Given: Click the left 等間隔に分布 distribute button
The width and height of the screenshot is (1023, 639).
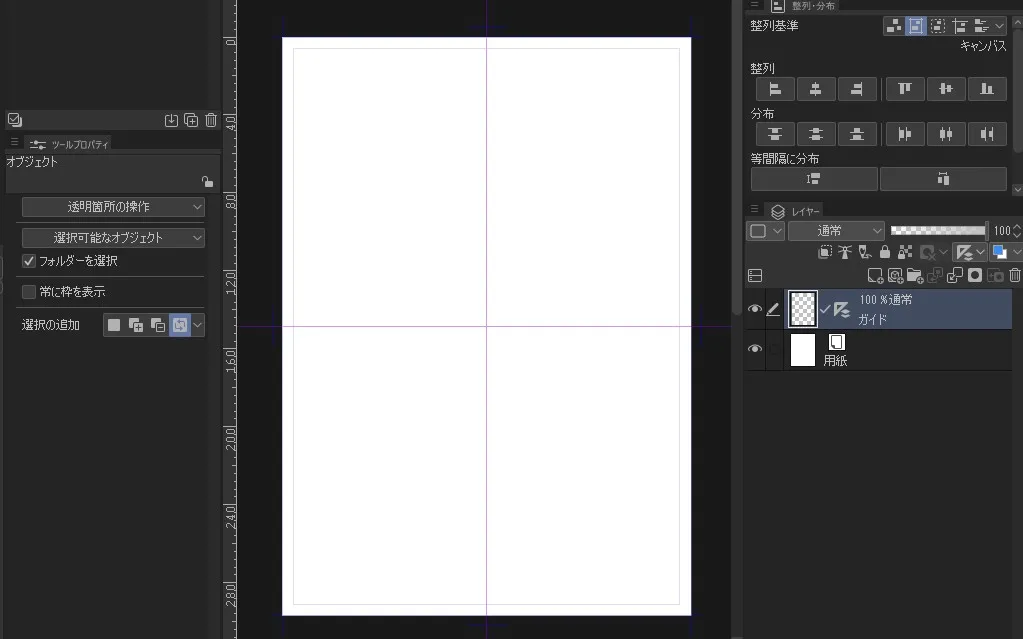Looking at the screenshot, I should (x=813, y=178).
